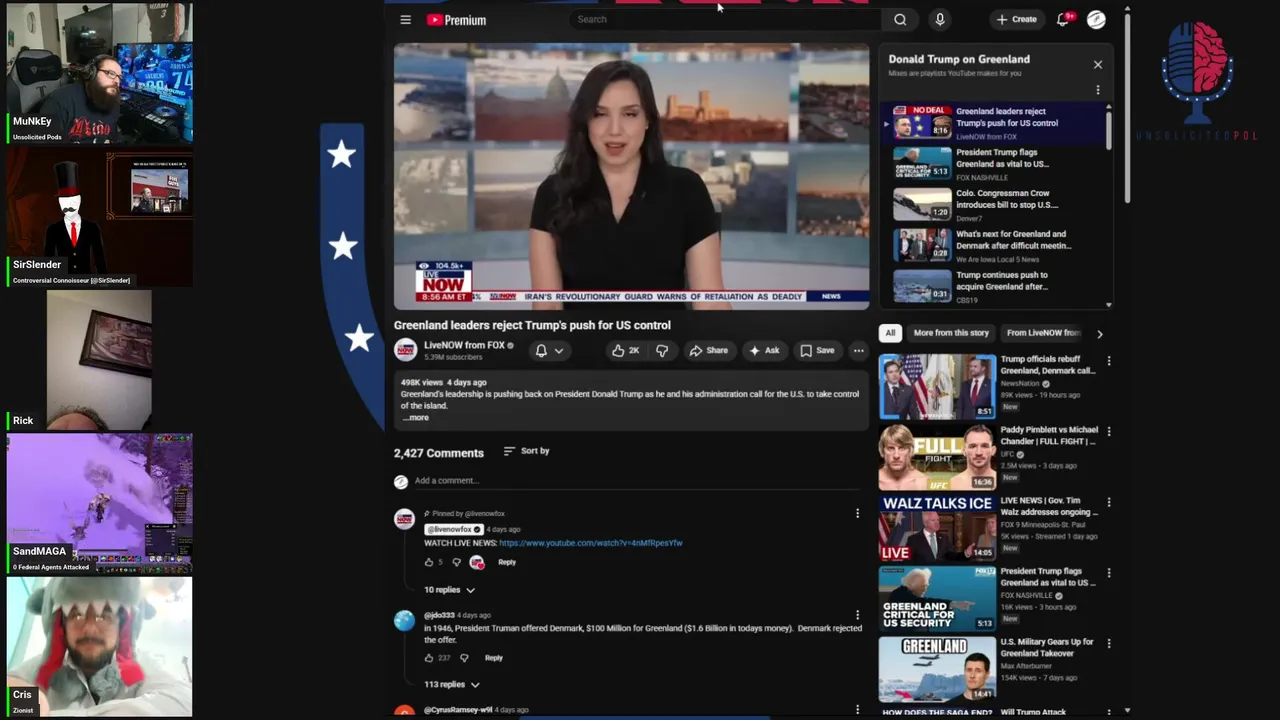The width and height of the screenshot is (1280, 720).
Task: Open options for President Trump flags recommendation
Action: click(1108, 573)
